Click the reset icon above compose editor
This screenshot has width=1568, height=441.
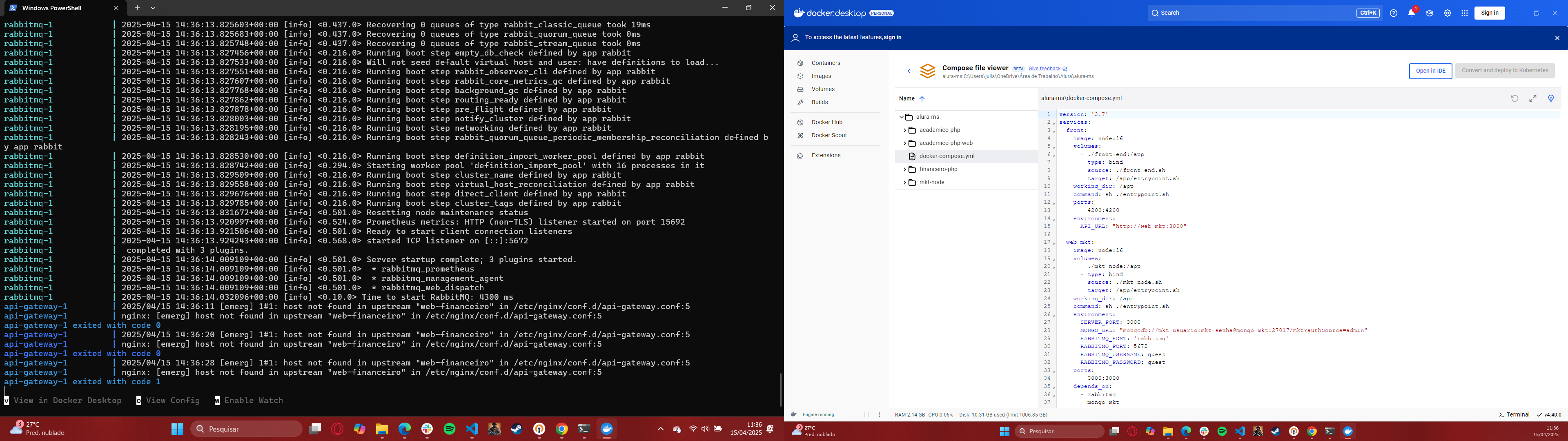point(1515,99)
